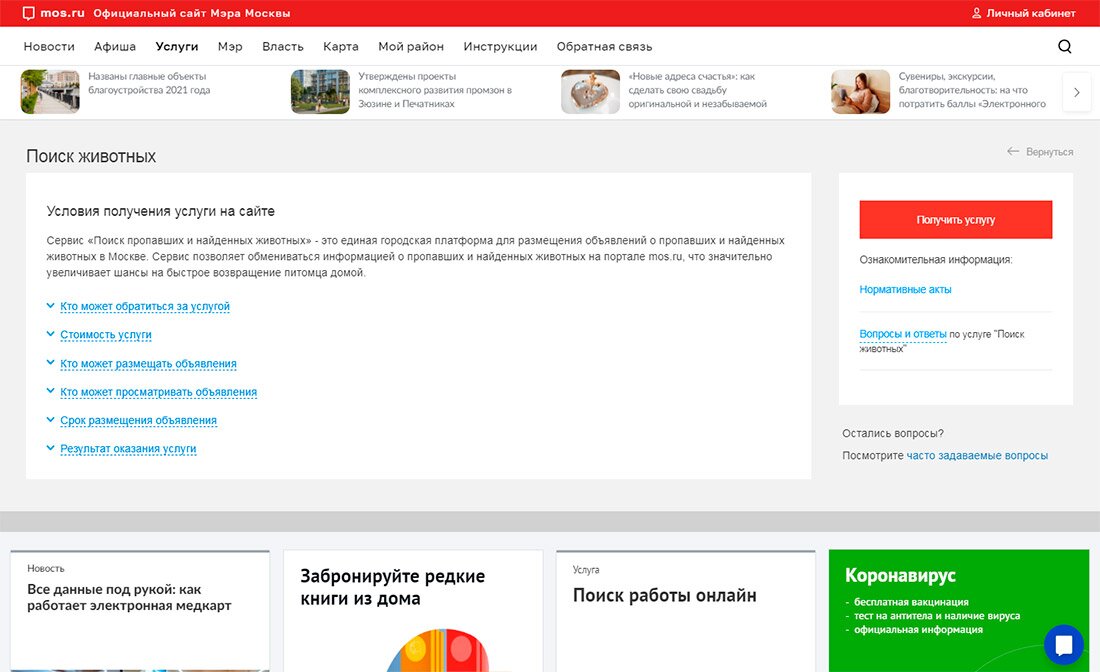Click the Вернуться back arrow
This screenshot has width=1100, height=672.
click(1013, 152)
